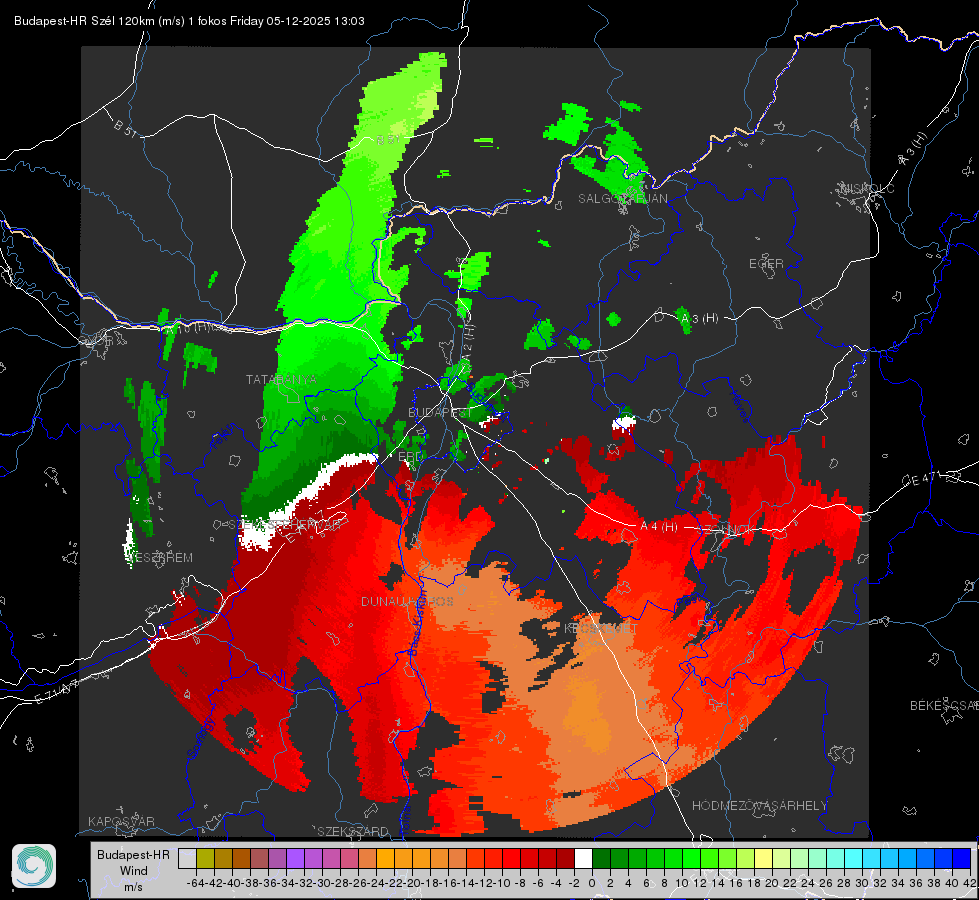The width and height of the screenshot is (979, 900).
Task: Click the SZEKSZÁRD city label
Action: (x=353, y=831)
